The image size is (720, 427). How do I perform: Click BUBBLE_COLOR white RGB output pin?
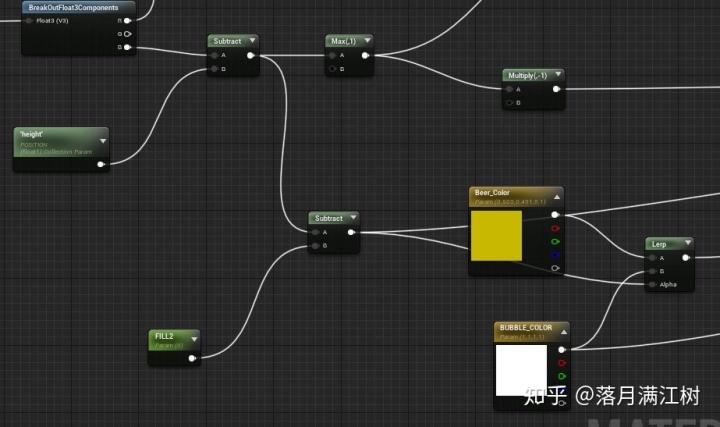pos(561,350)
